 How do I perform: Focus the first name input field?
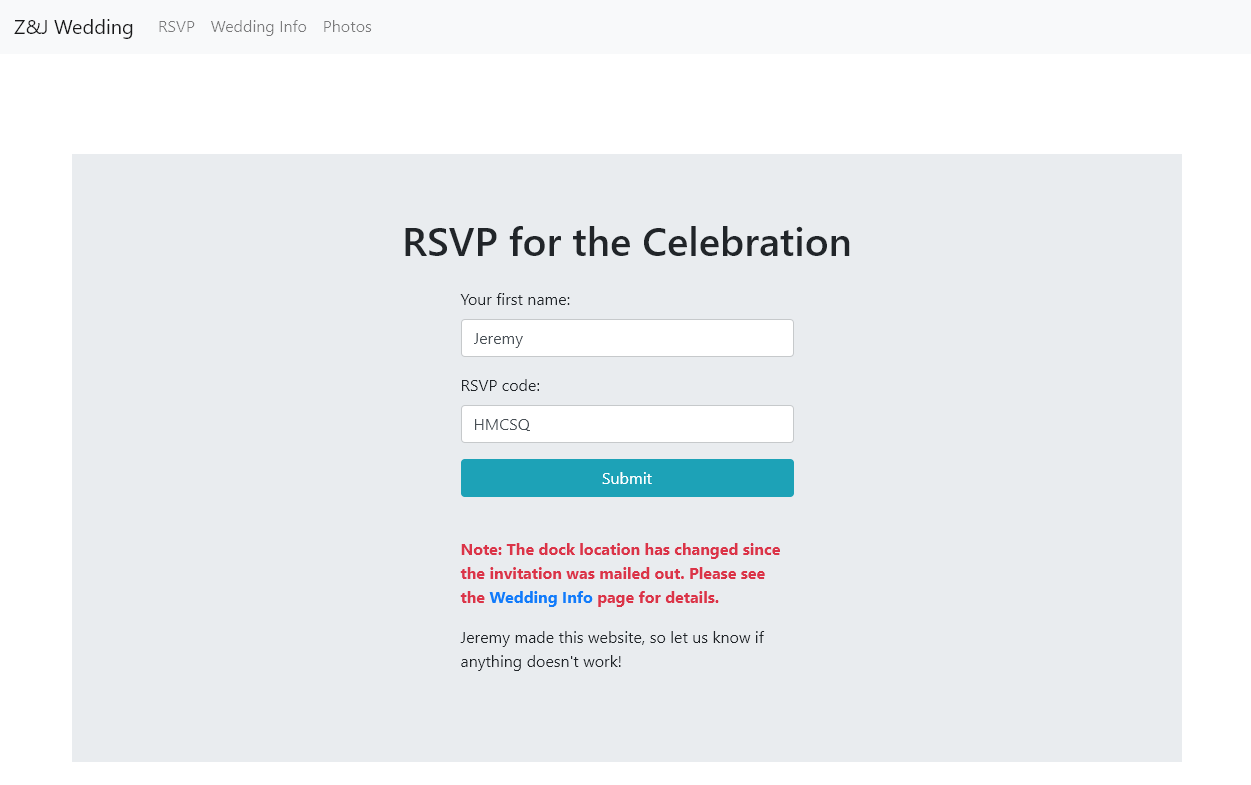[x=627, y=338]
